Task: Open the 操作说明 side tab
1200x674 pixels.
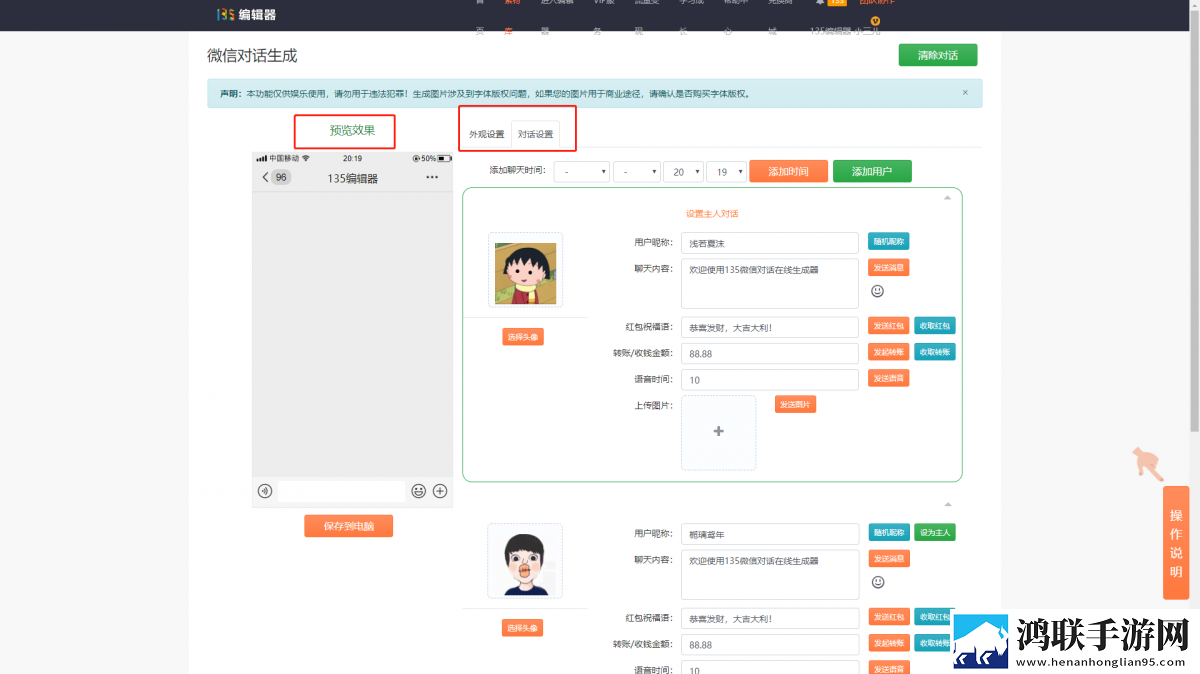Action: pyautogui.click(x=1176, y=543)
